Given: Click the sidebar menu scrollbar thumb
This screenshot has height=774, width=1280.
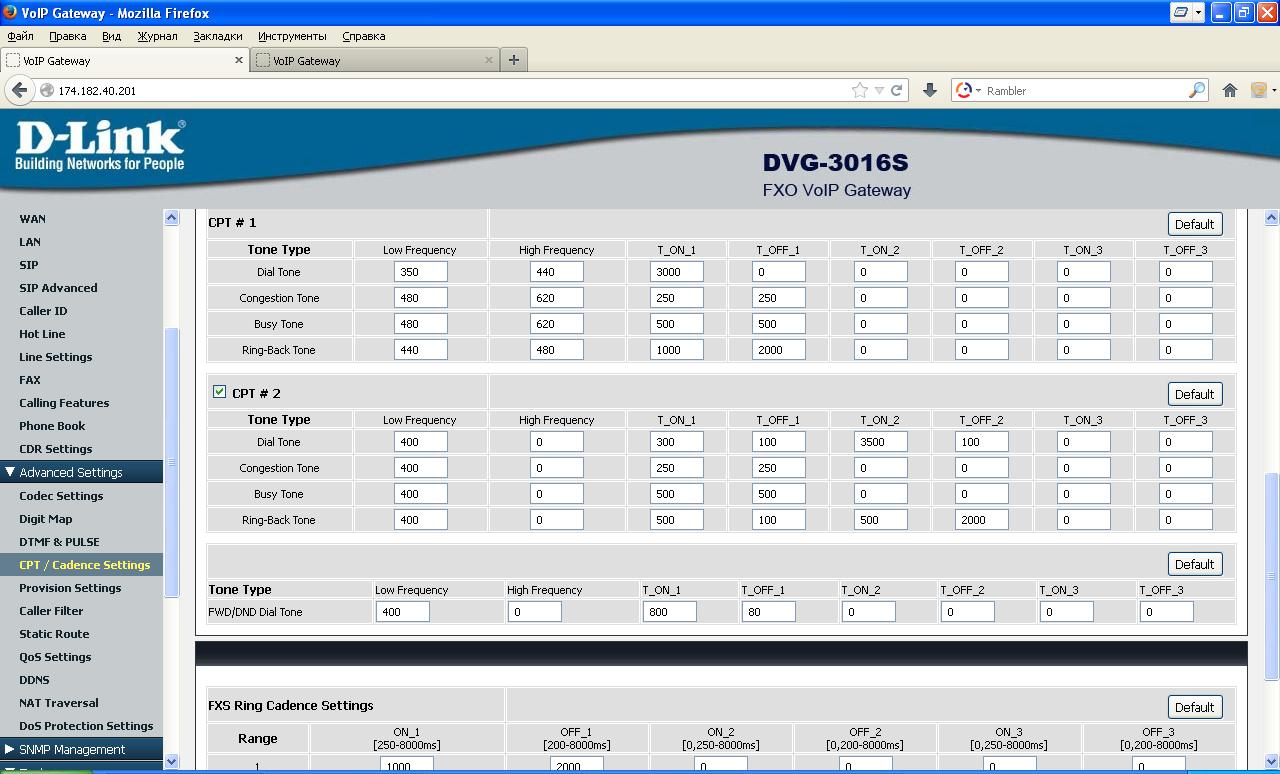Looking at the screenshot, I should point(171,460).
